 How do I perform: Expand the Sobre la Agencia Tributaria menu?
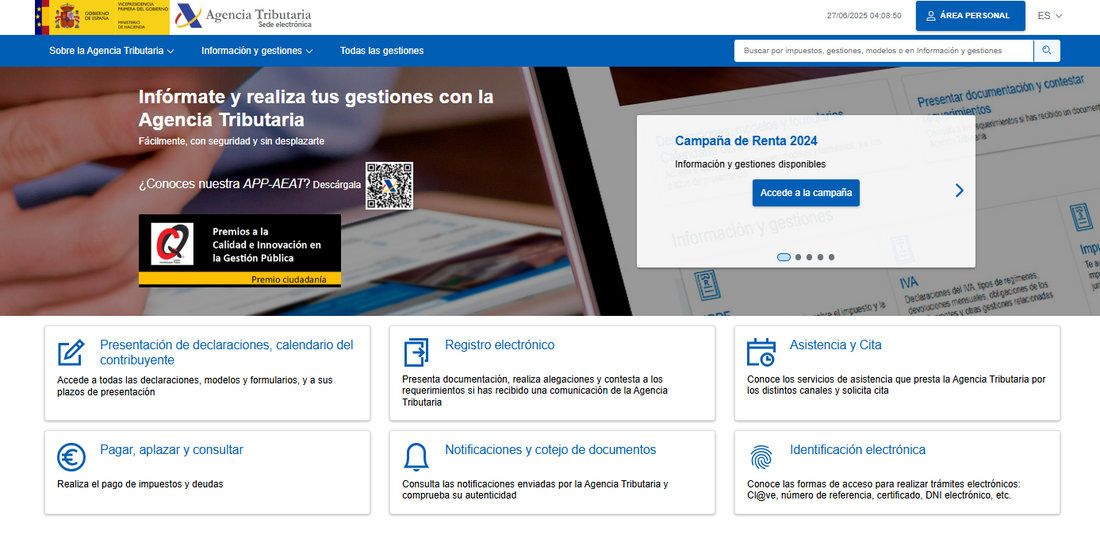click(x=111, y=51)
